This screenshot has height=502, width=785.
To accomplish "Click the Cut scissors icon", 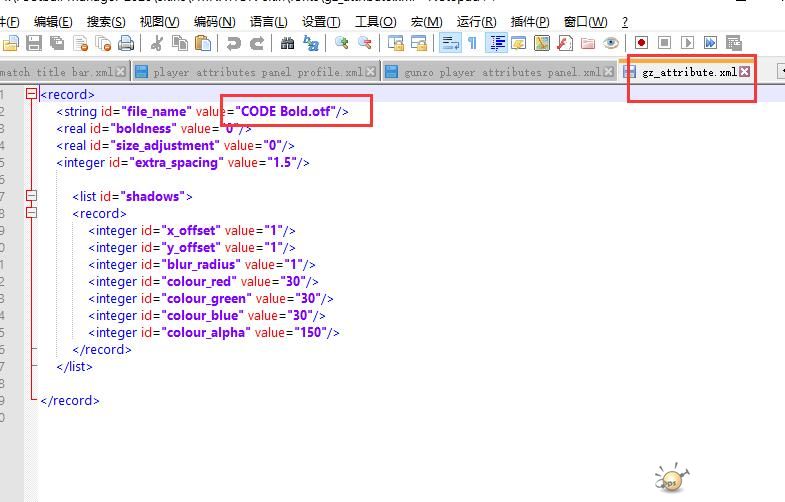I will point(157,43).
